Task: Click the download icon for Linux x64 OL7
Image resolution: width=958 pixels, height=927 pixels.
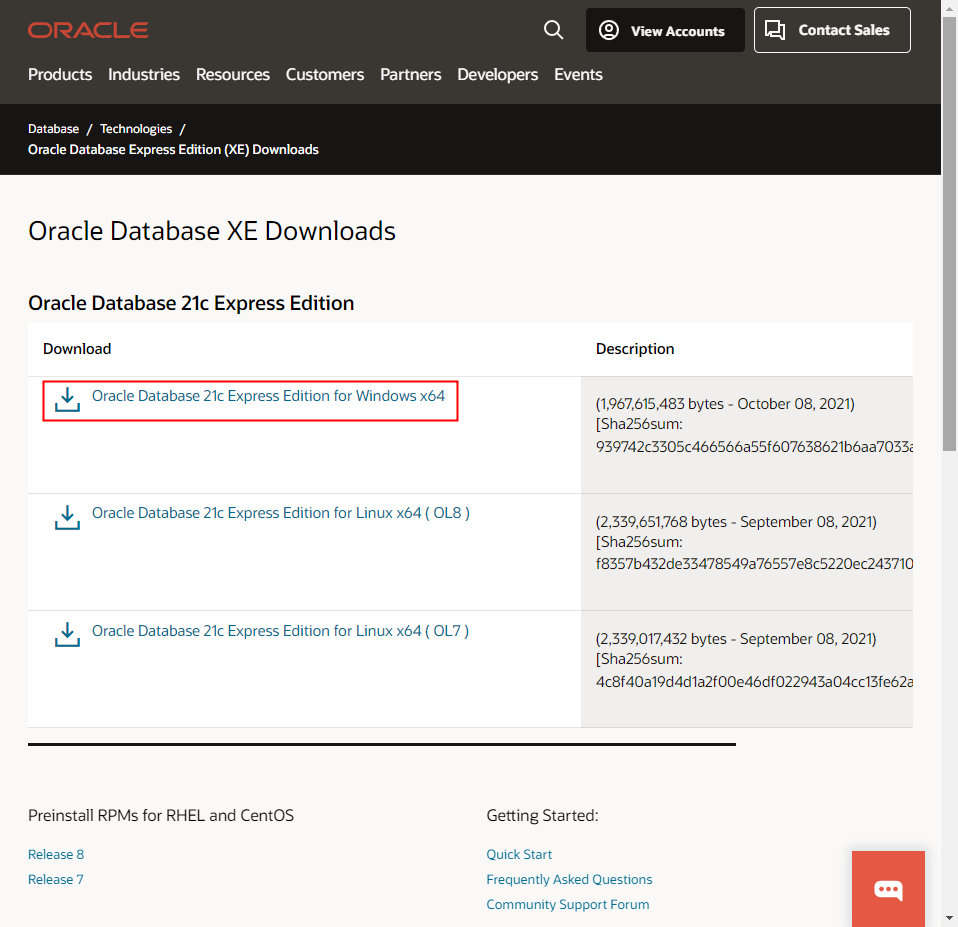Action: pyautogui.click(x=66, y=634)
